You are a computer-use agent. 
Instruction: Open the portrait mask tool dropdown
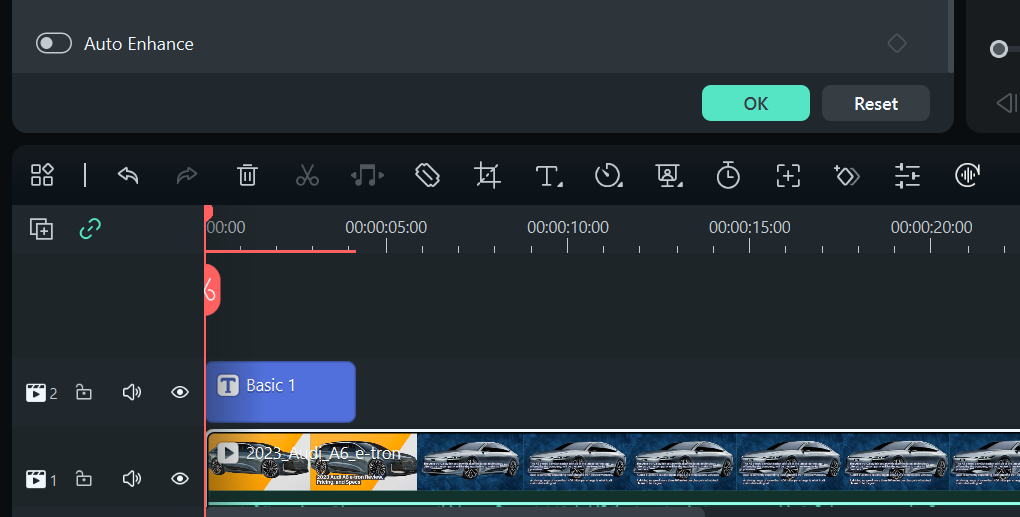tap(669, 175)
